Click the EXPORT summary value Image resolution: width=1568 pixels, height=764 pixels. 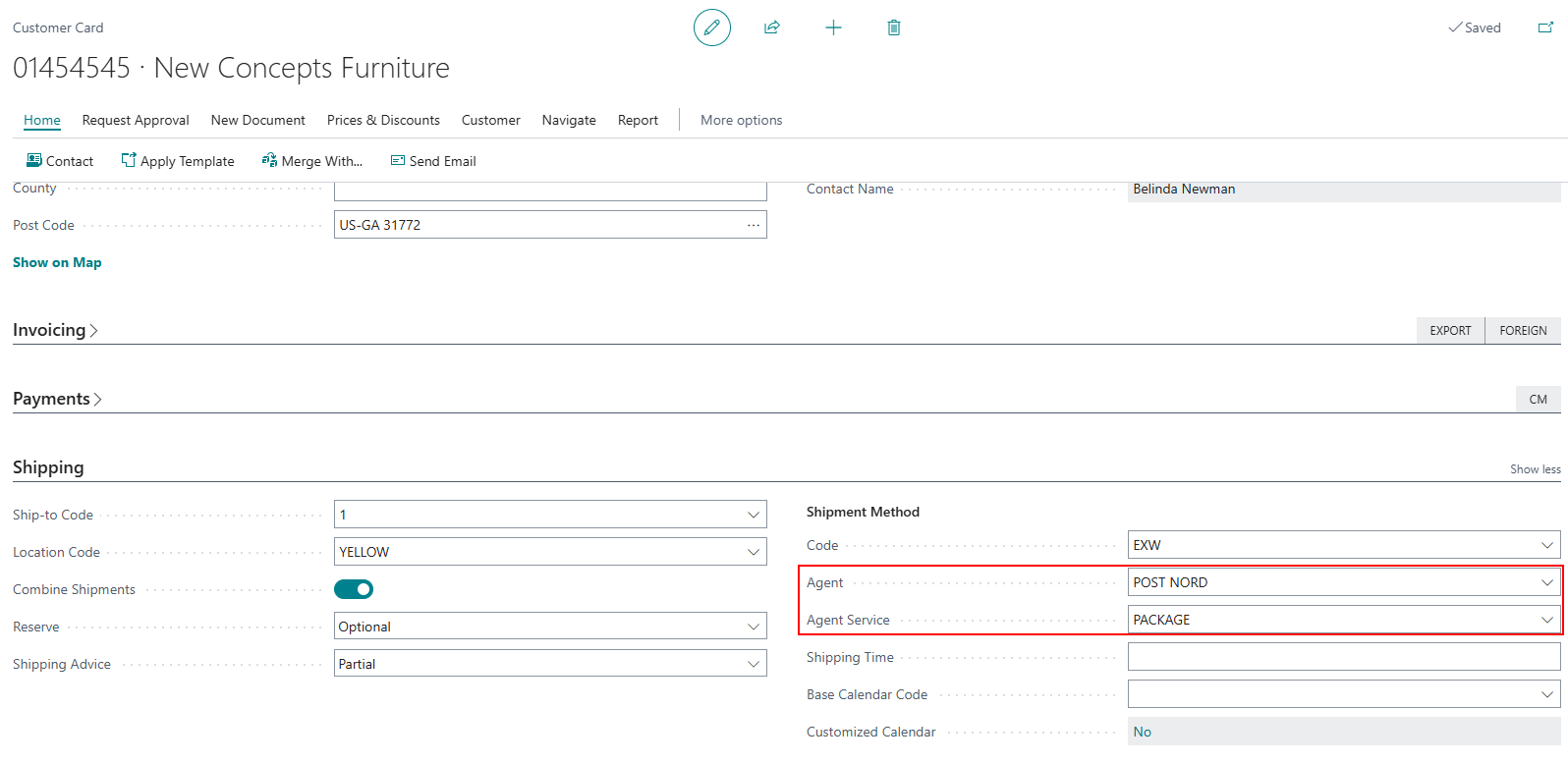pyautogui.click(x=1450, y=331)
